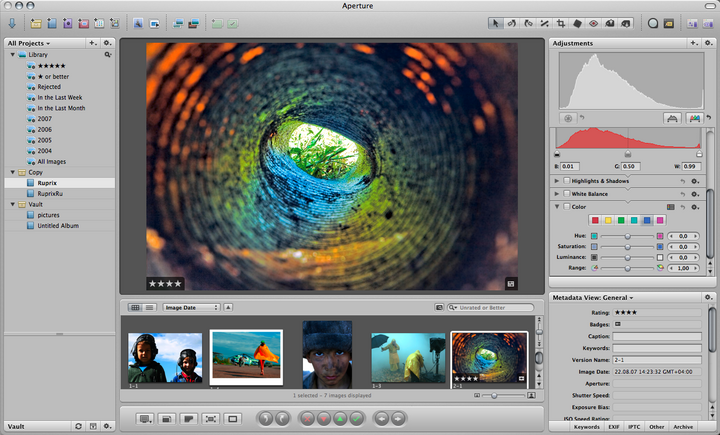The image size is (720, 435).
Task: Click the Import arrow icon in toolbar
Action: tap(11, 22)
